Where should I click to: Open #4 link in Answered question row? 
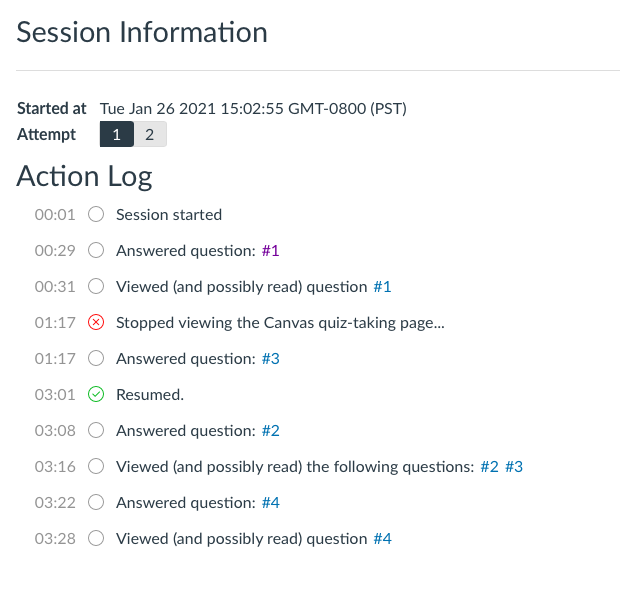pos(270,502)
